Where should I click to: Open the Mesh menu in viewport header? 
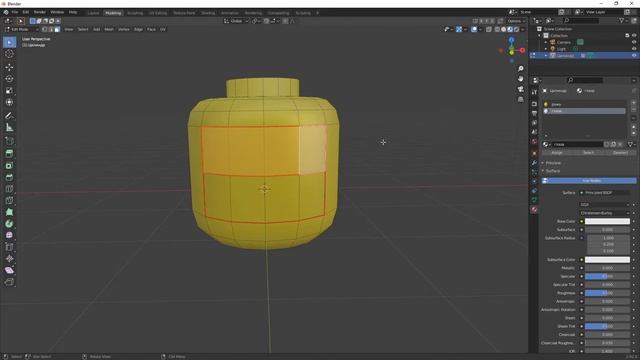(x=109, y=29)
